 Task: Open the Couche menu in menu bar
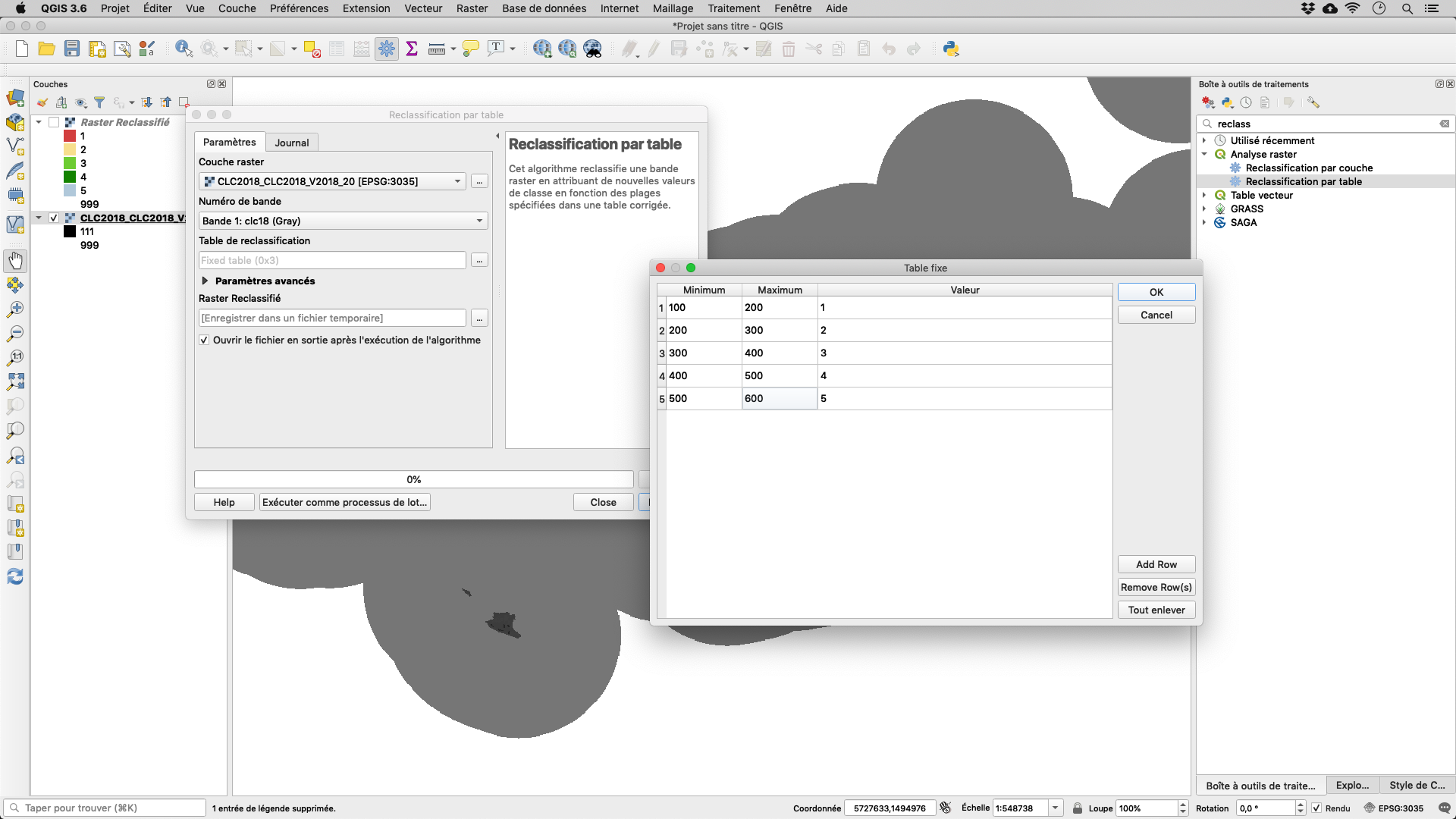click(237, 8)
